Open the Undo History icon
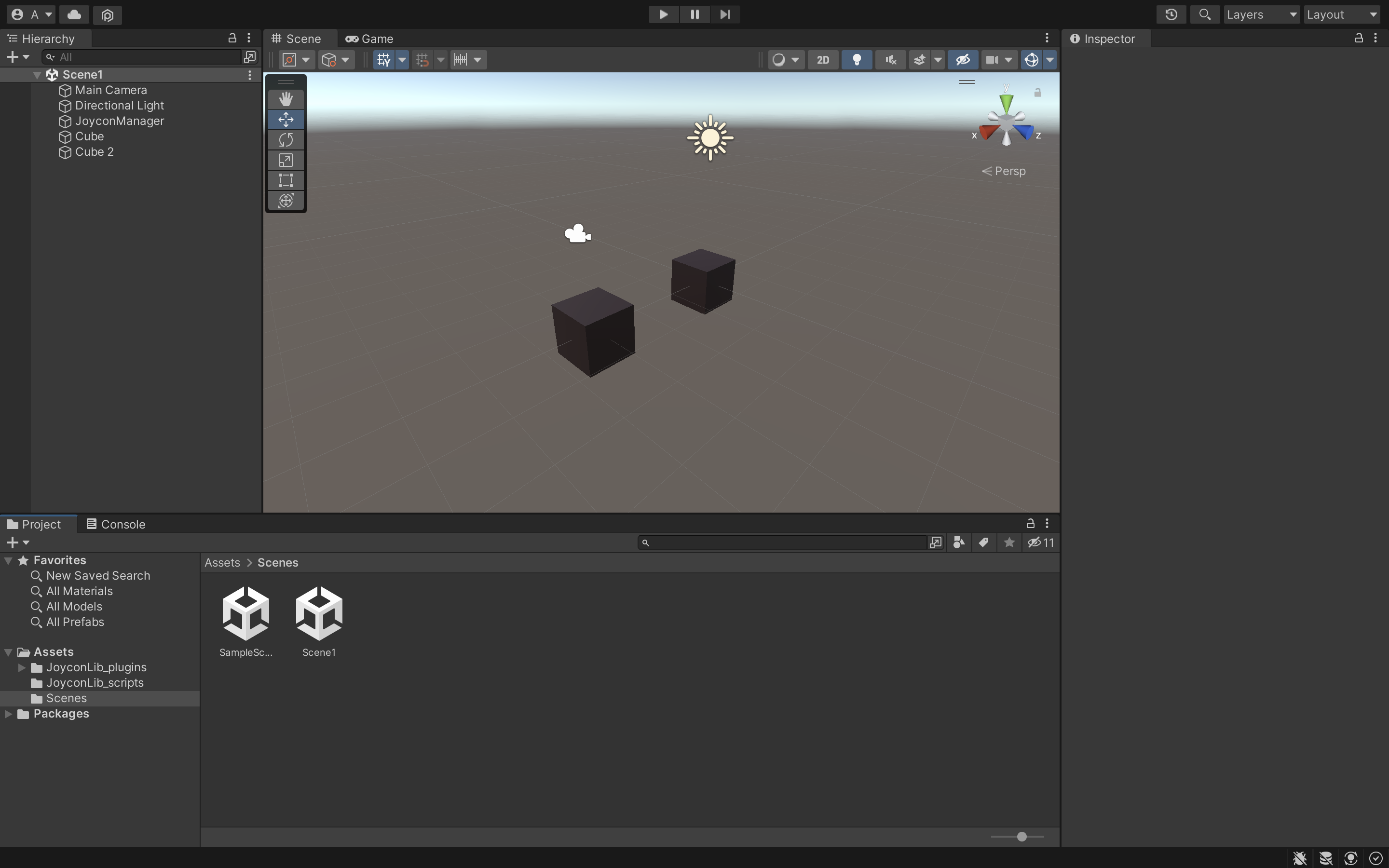 click(x=1171, y=14)
